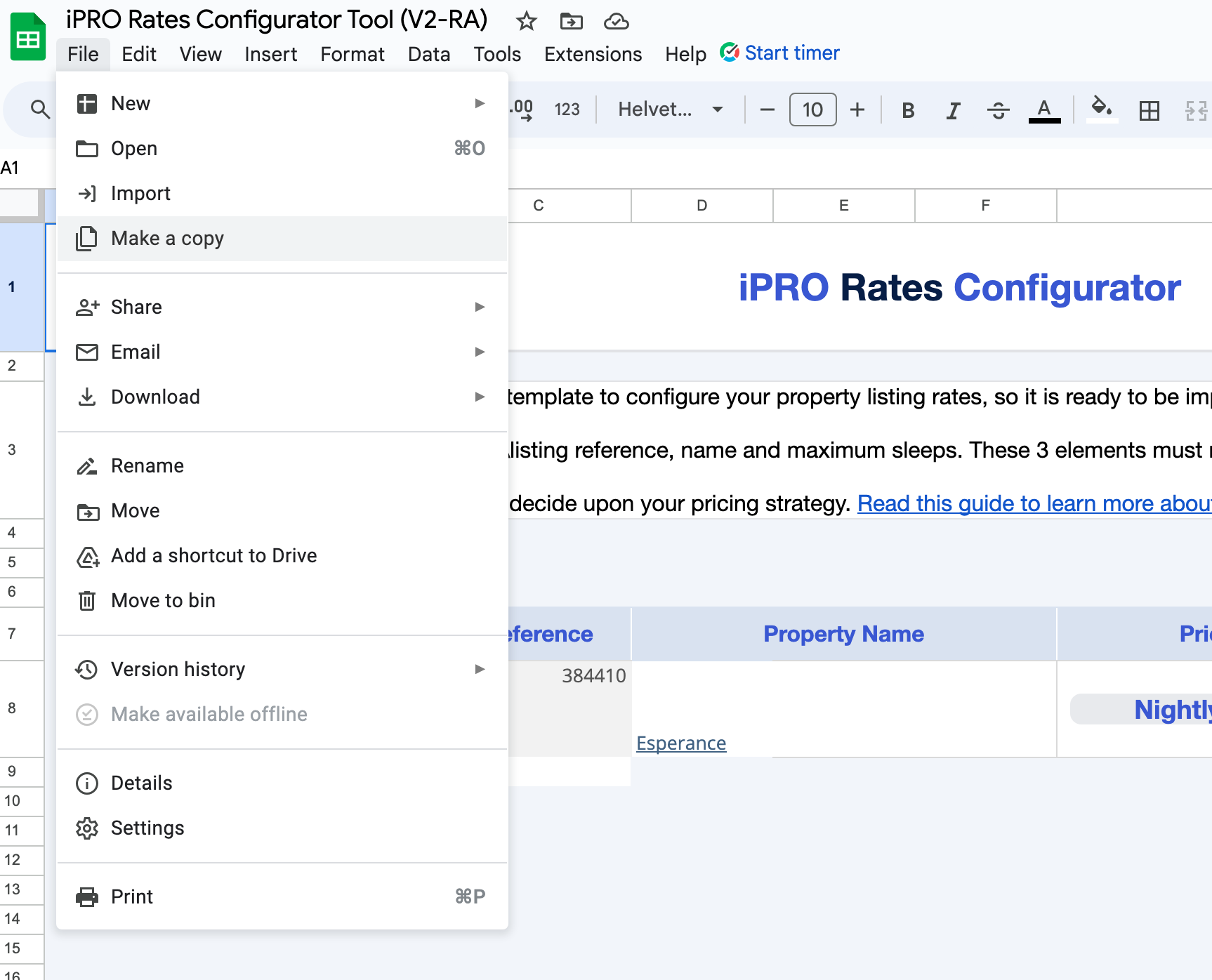This screenshot has height=980, width=1212.
Task: Choose Print from File menu
Action: (282, 897)
